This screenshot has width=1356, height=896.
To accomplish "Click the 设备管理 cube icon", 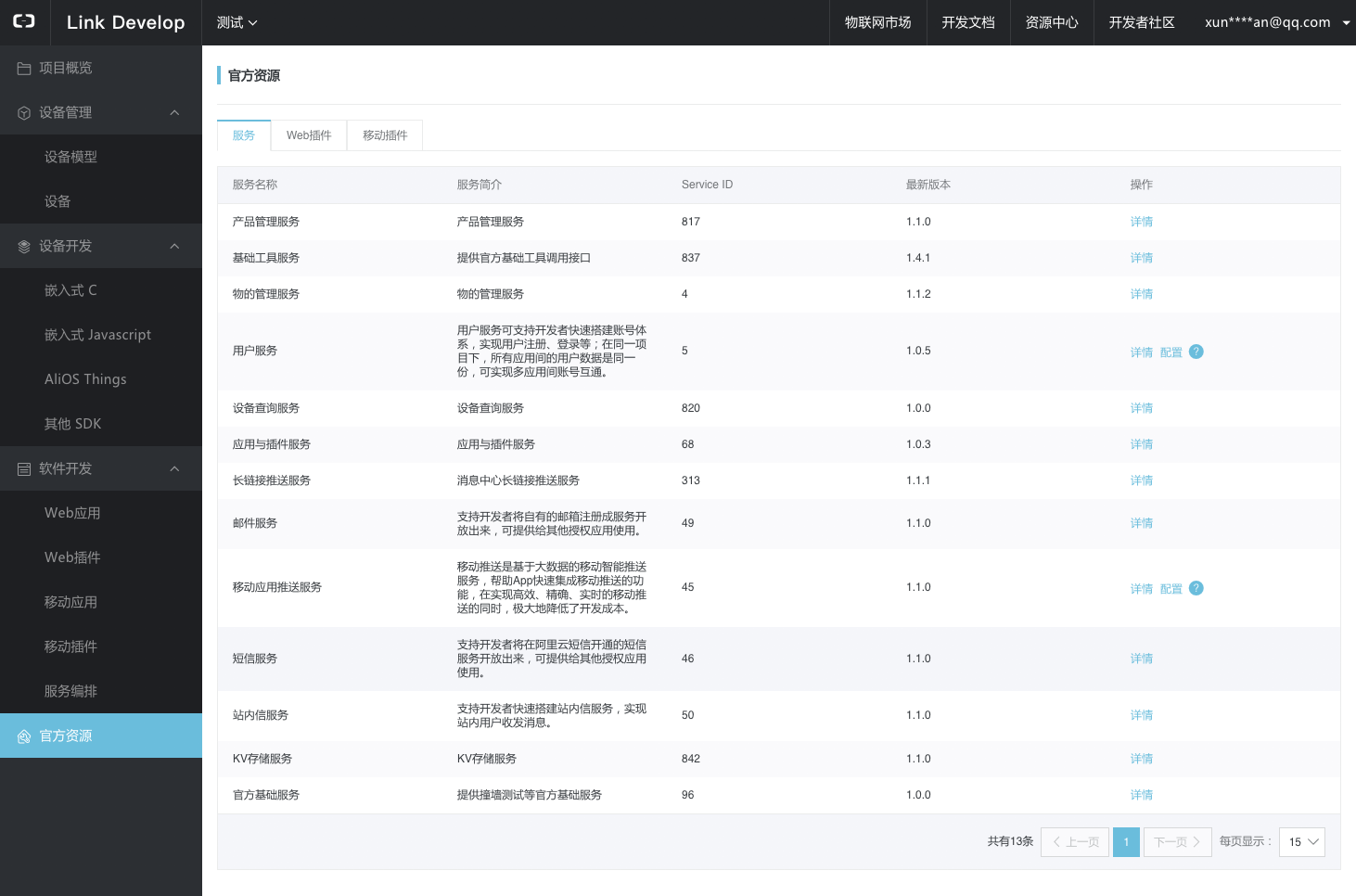I will pos(24,113).
